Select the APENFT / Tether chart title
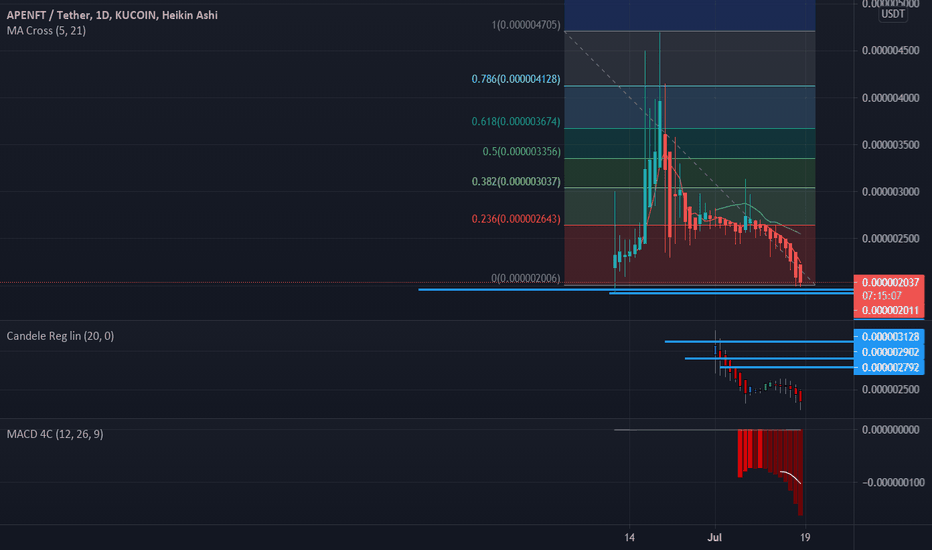This screenshot has width=932, height=550. (112, 15)
